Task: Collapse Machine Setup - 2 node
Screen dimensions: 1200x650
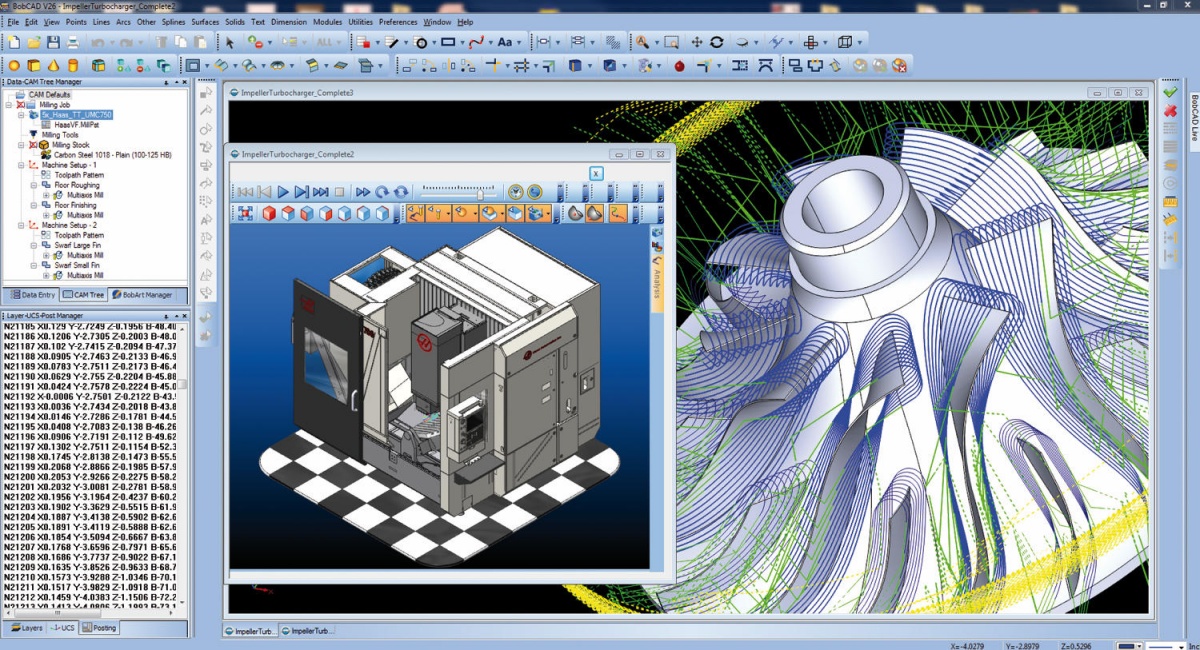Action: 21,225
